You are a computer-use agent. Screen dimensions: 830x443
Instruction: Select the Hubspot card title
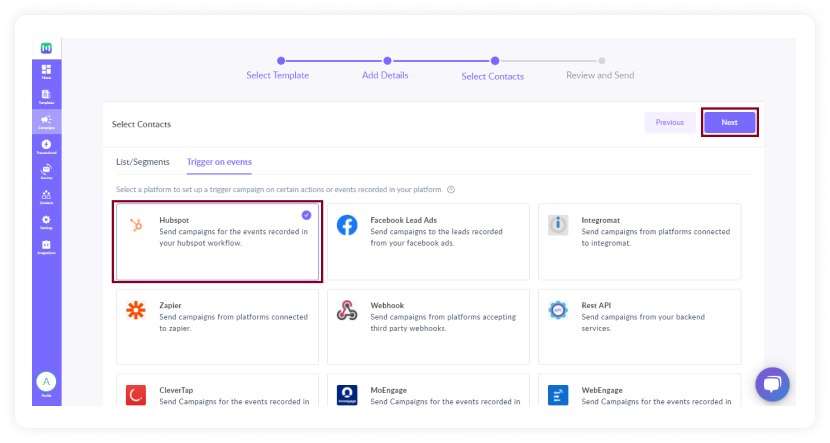[174, 220]
